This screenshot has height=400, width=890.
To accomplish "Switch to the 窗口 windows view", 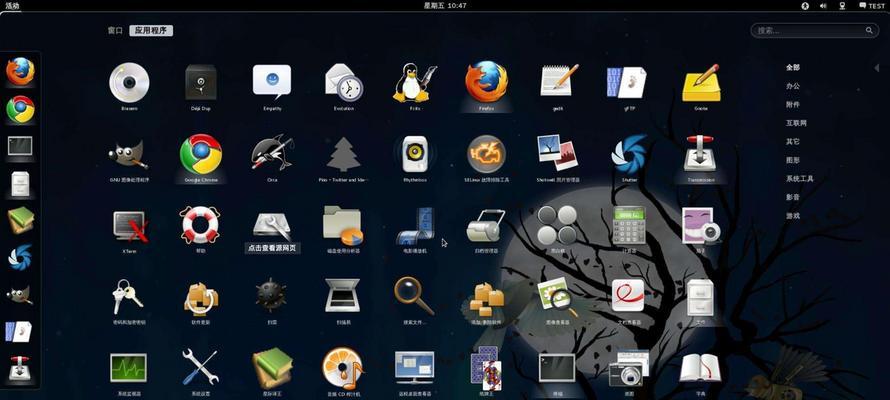I will click(115, 31).
